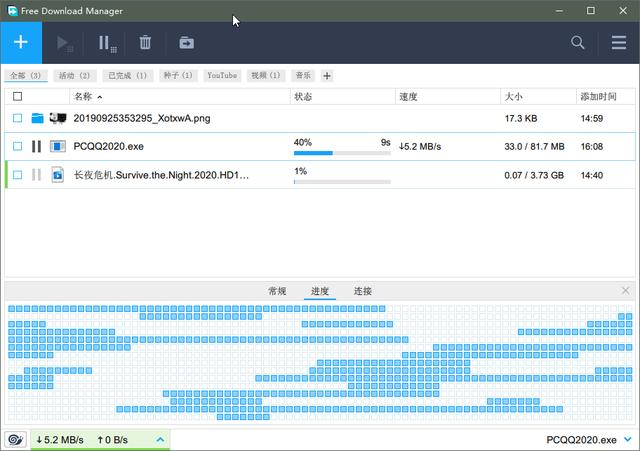
Task: Select the checkbox for the PNG file
Action: tap(17, 118)
